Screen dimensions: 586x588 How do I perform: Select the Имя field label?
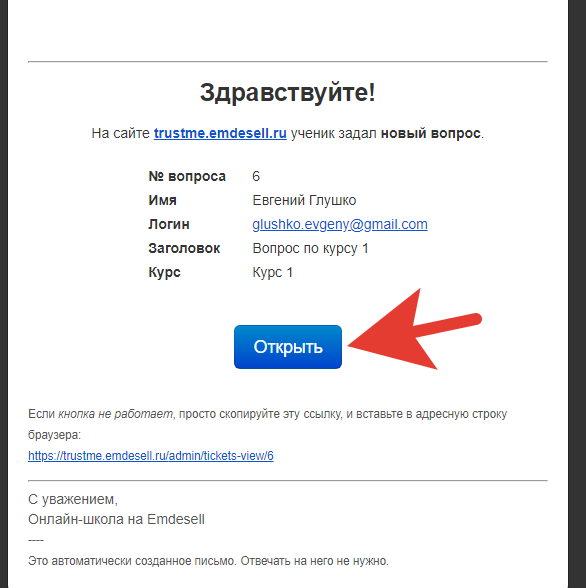162,200
